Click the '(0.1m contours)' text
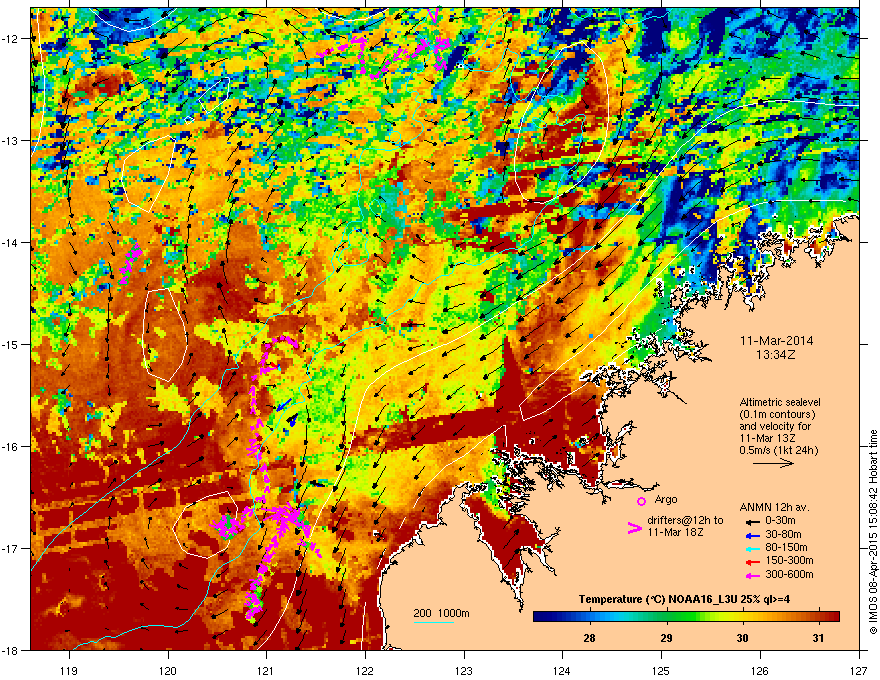Screen dimensions: 880x680 [777, 414]
